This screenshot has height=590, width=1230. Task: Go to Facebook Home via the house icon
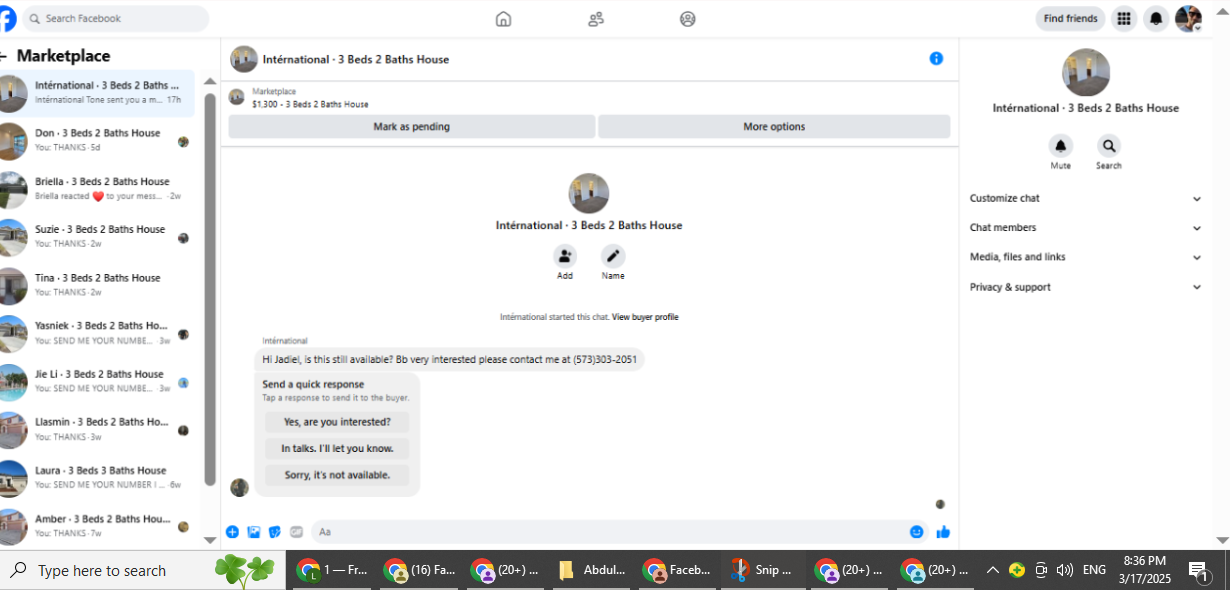tap(503, 18)
